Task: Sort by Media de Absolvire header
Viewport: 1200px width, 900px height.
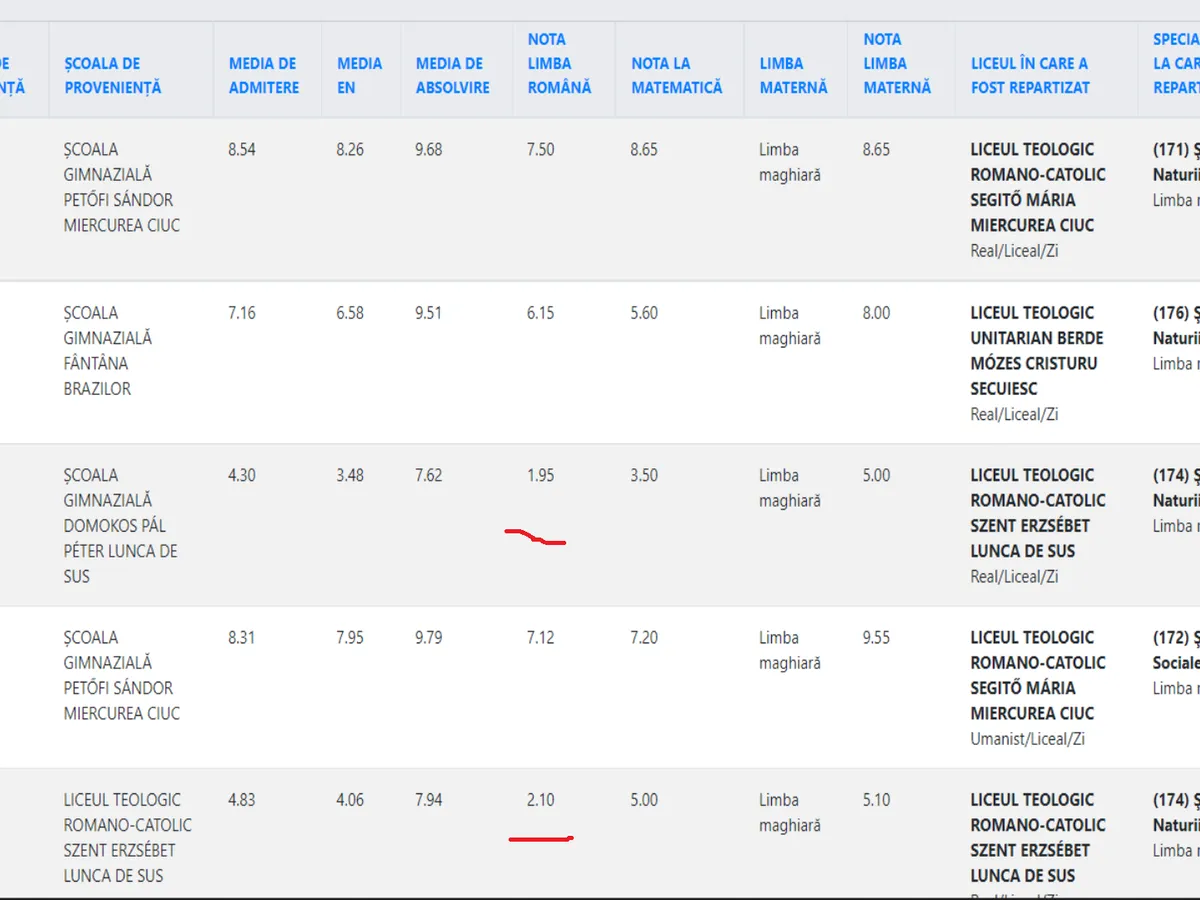Action: [x=452, y=75]
